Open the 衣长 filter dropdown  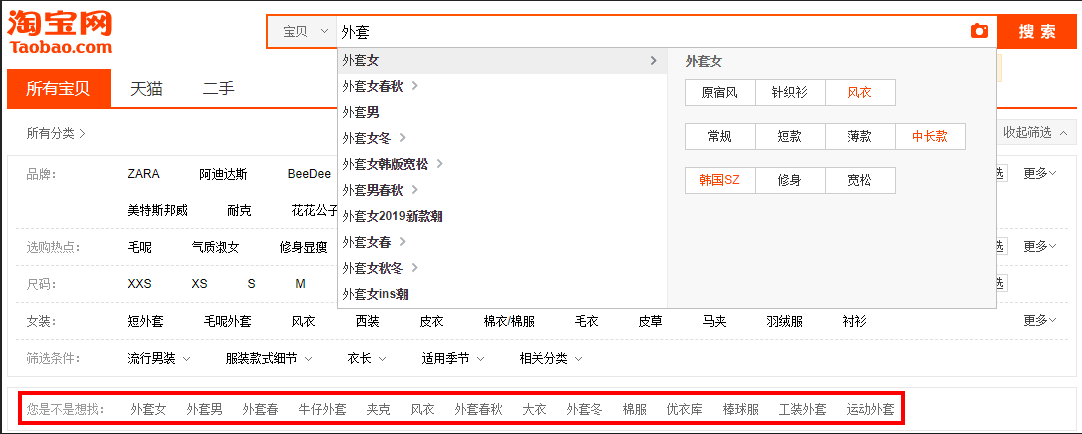(367, 359)
